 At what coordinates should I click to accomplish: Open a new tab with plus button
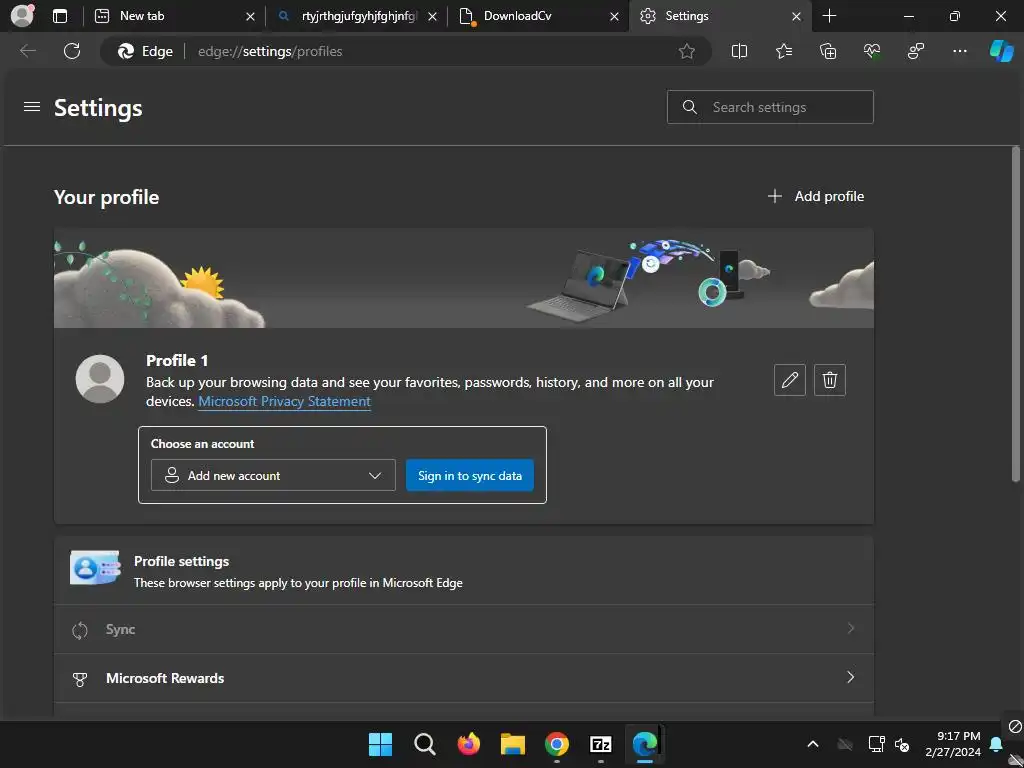(x=829, y=16)
